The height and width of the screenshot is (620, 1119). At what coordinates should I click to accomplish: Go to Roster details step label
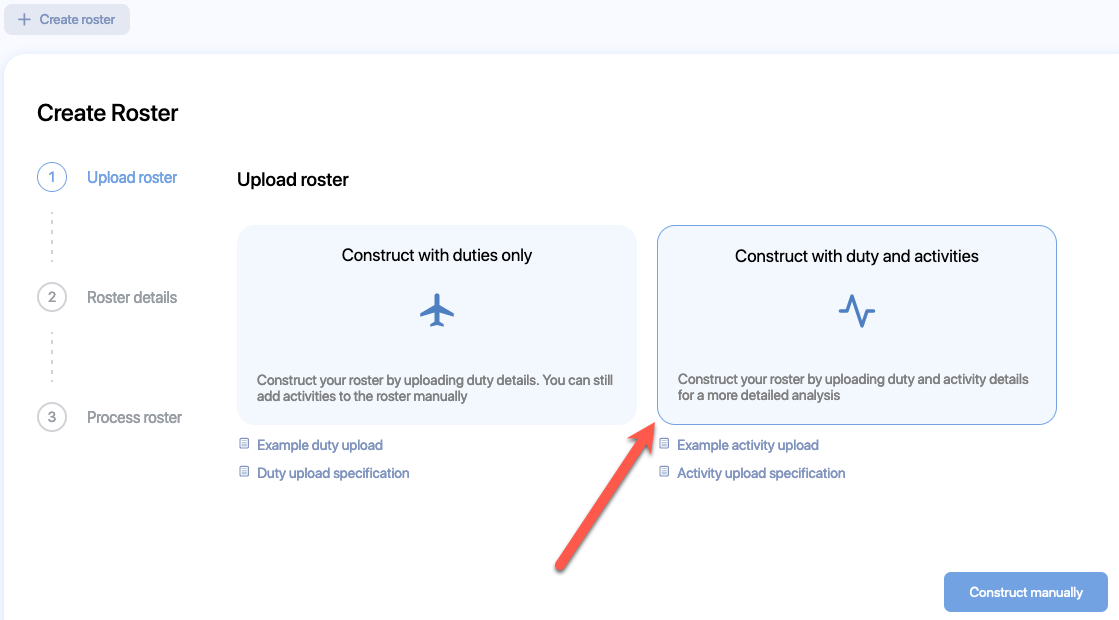(132, 298)
